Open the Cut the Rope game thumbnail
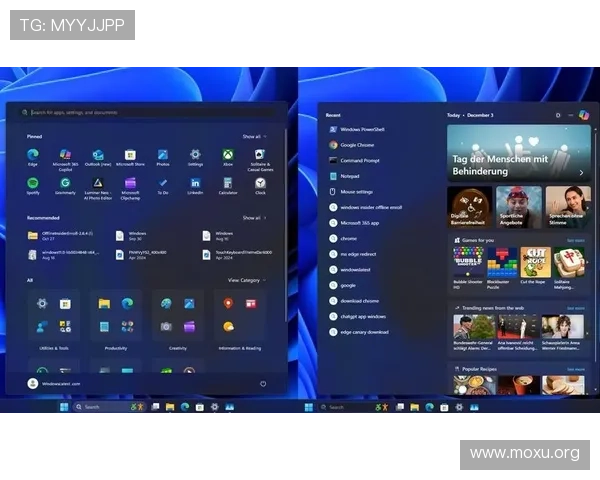600x480 pixels. click(533, 264)
